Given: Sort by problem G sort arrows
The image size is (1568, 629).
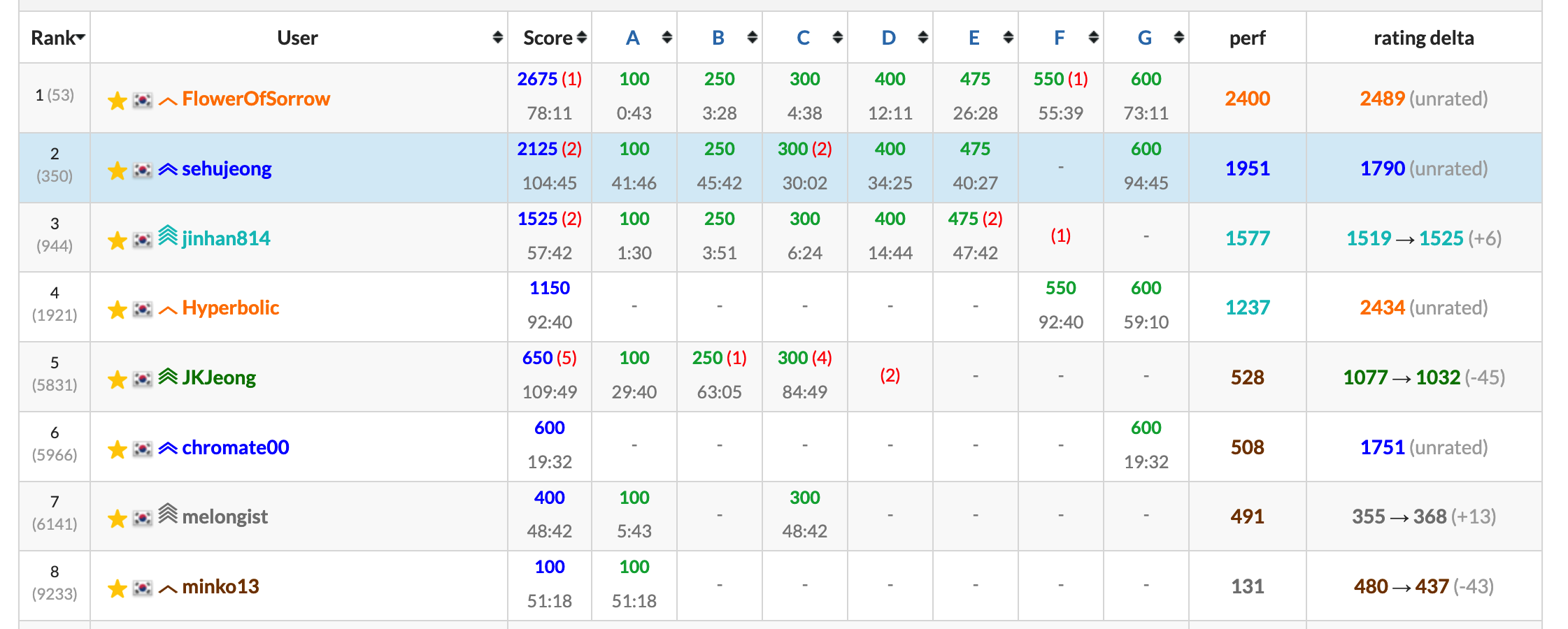Looking at the screenshot, I should (1178, 37).
